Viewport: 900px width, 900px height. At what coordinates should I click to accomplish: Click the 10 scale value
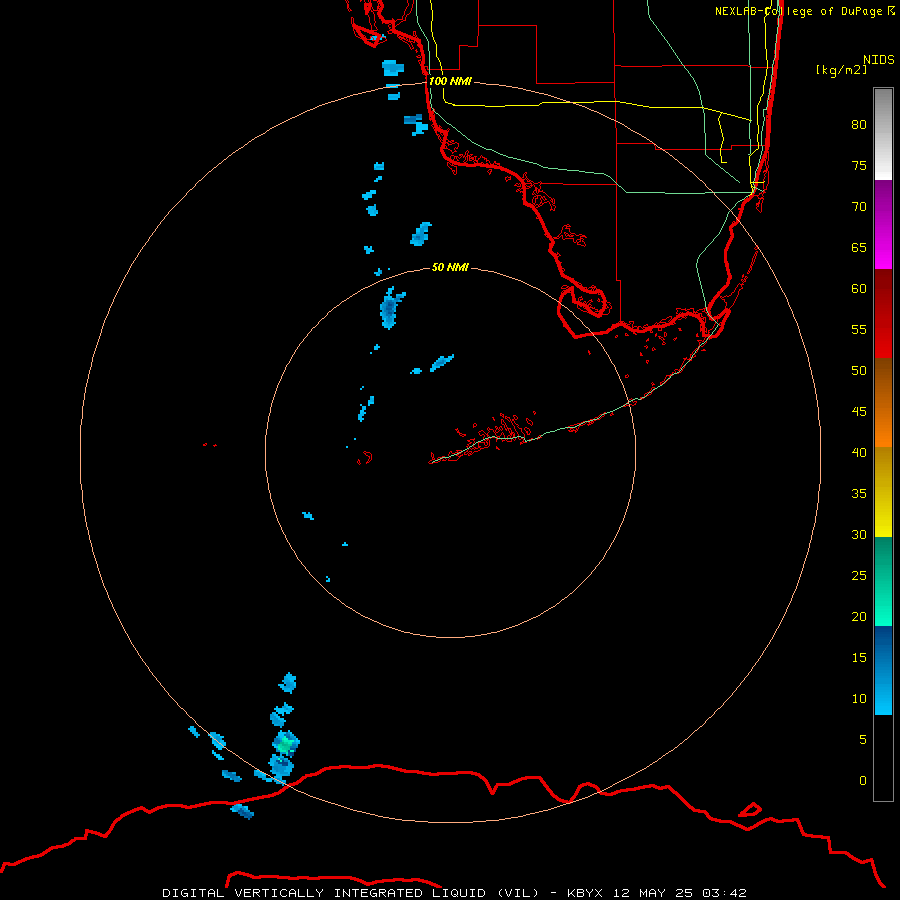(859, 699)
